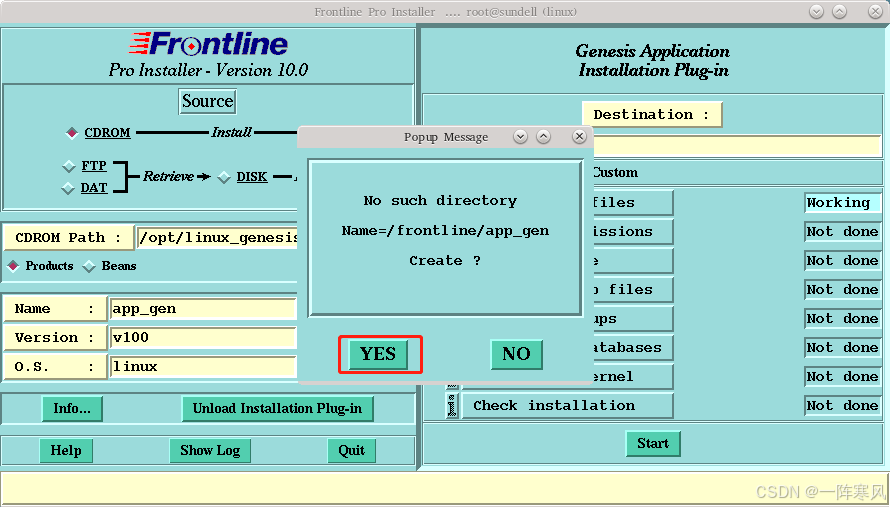Click the Check installation step button
890x507 pixels.
568,406
